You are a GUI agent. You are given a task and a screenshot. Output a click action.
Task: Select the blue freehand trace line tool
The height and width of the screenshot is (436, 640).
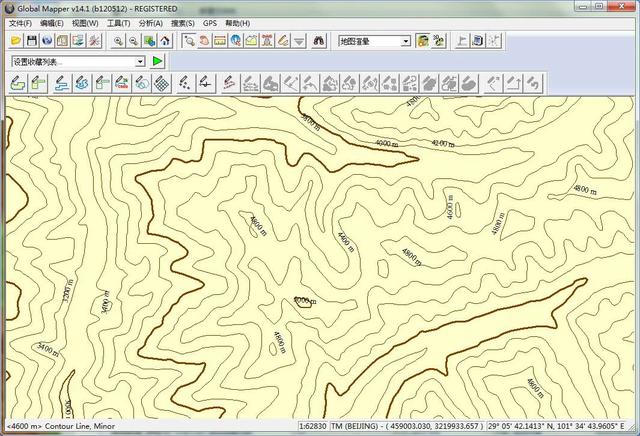coord(82,83)
